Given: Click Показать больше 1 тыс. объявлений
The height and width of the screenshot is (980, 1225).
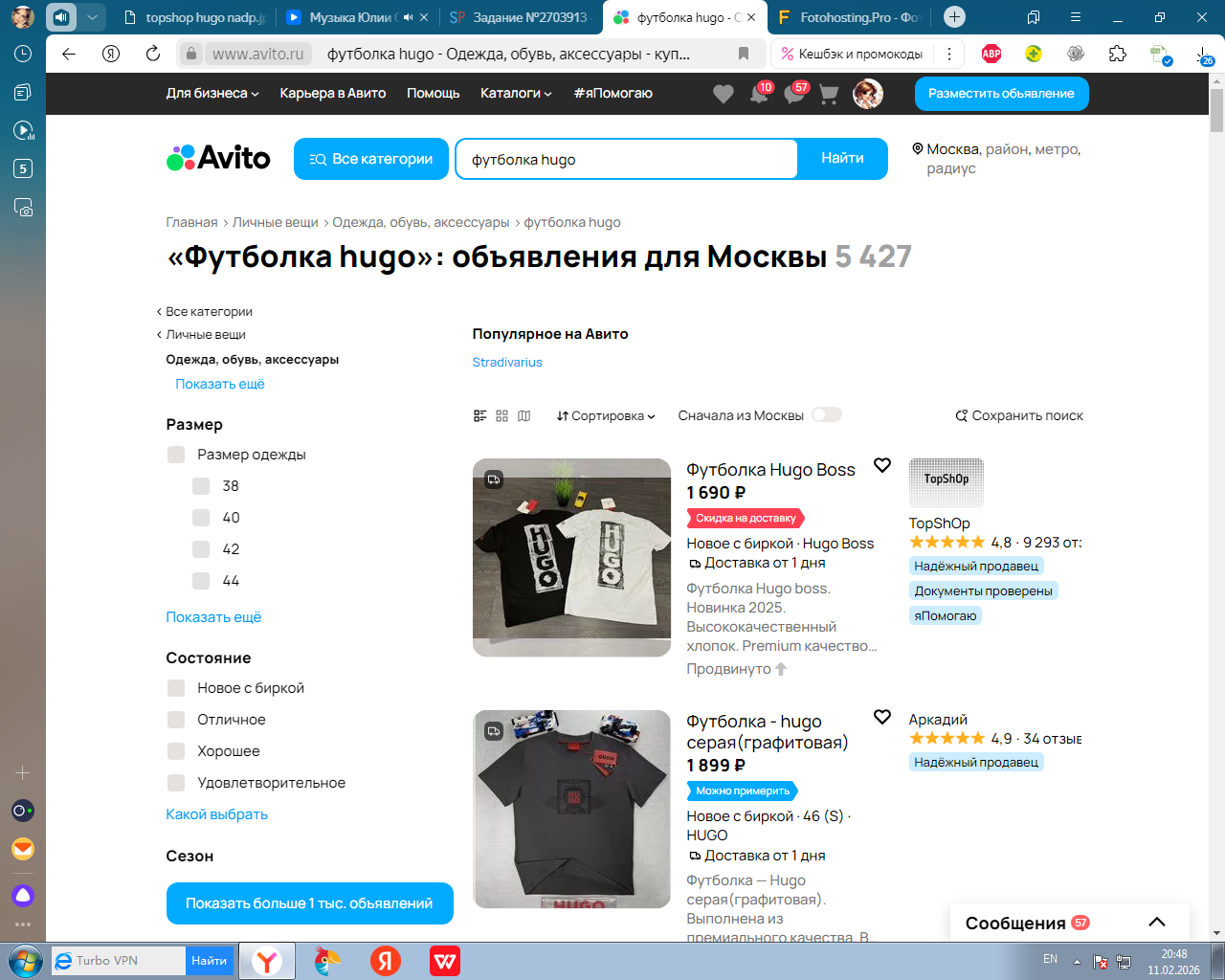Looking at the screenshot, I should coord(309,903).
